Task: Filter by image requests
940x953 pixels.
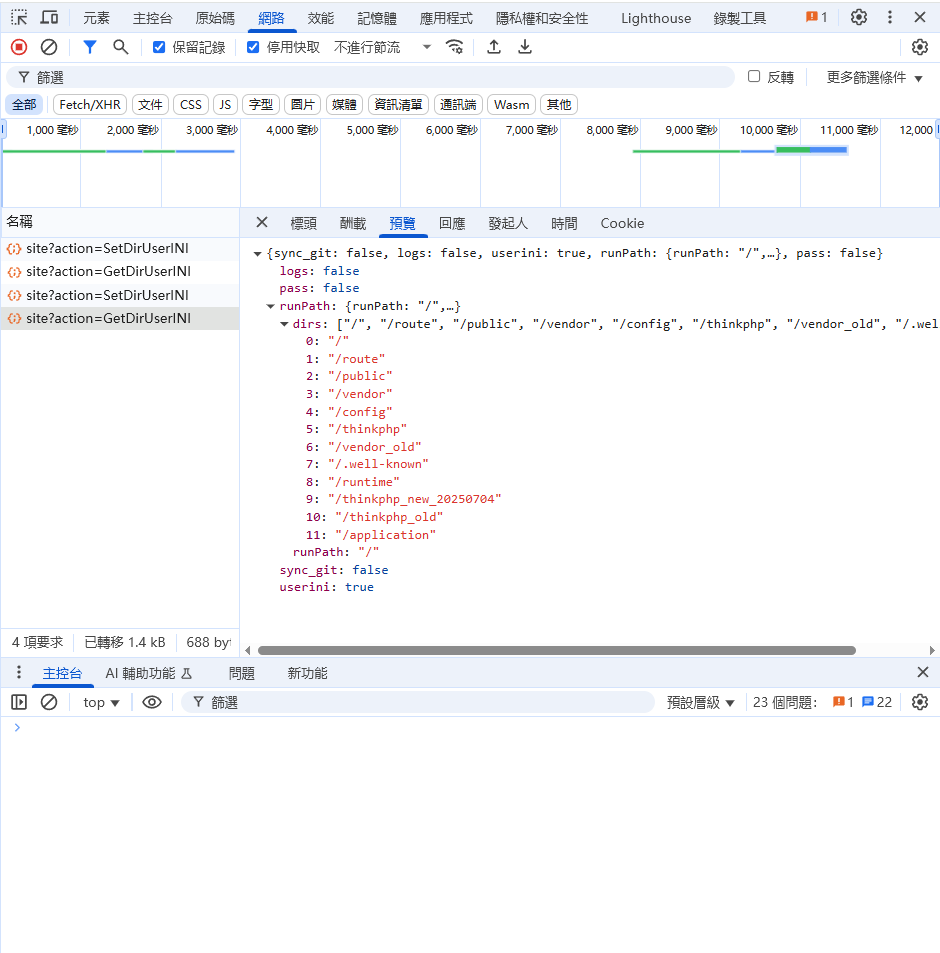Action: [x=303, y=105]
